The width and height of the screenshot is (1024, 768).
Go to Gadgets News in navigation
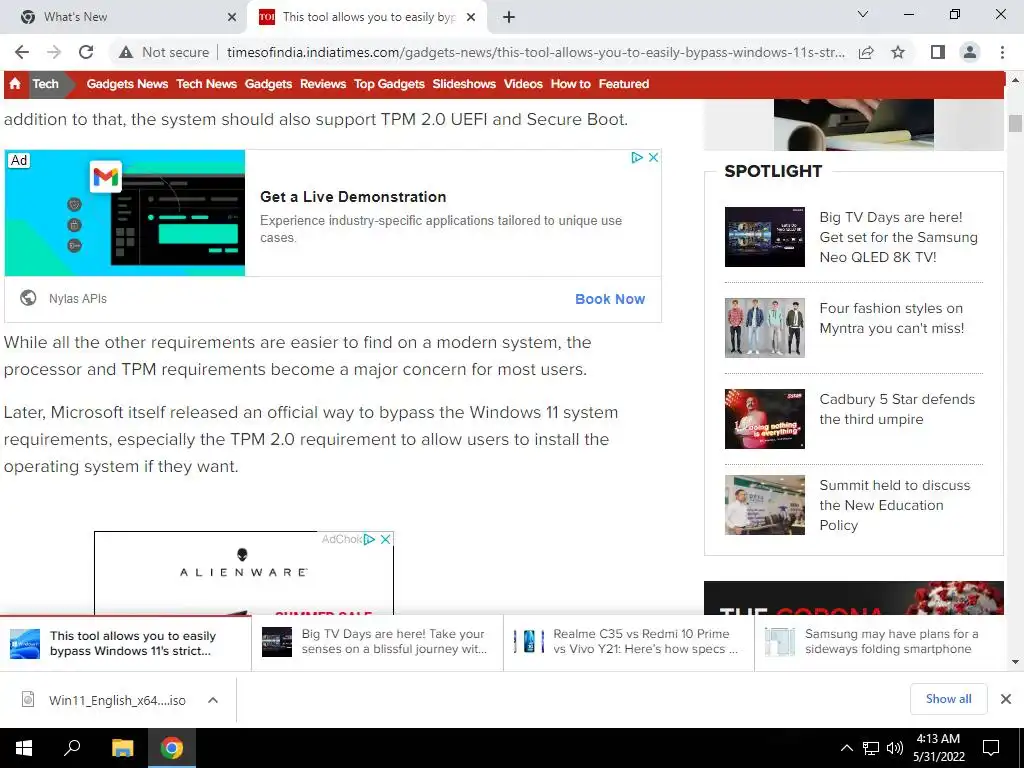(x=127, y=84)
